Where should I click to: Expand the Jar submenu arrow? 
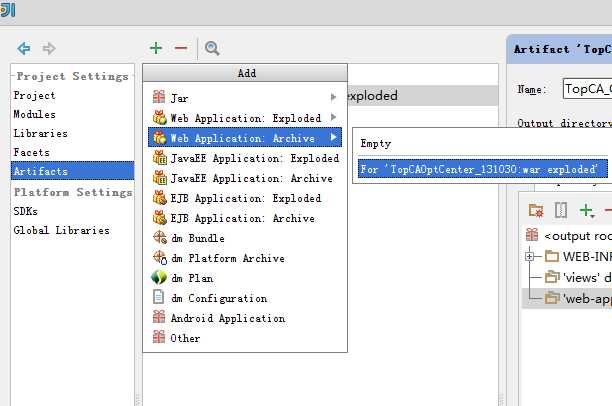pyautogui.click(x=333, y=97)
